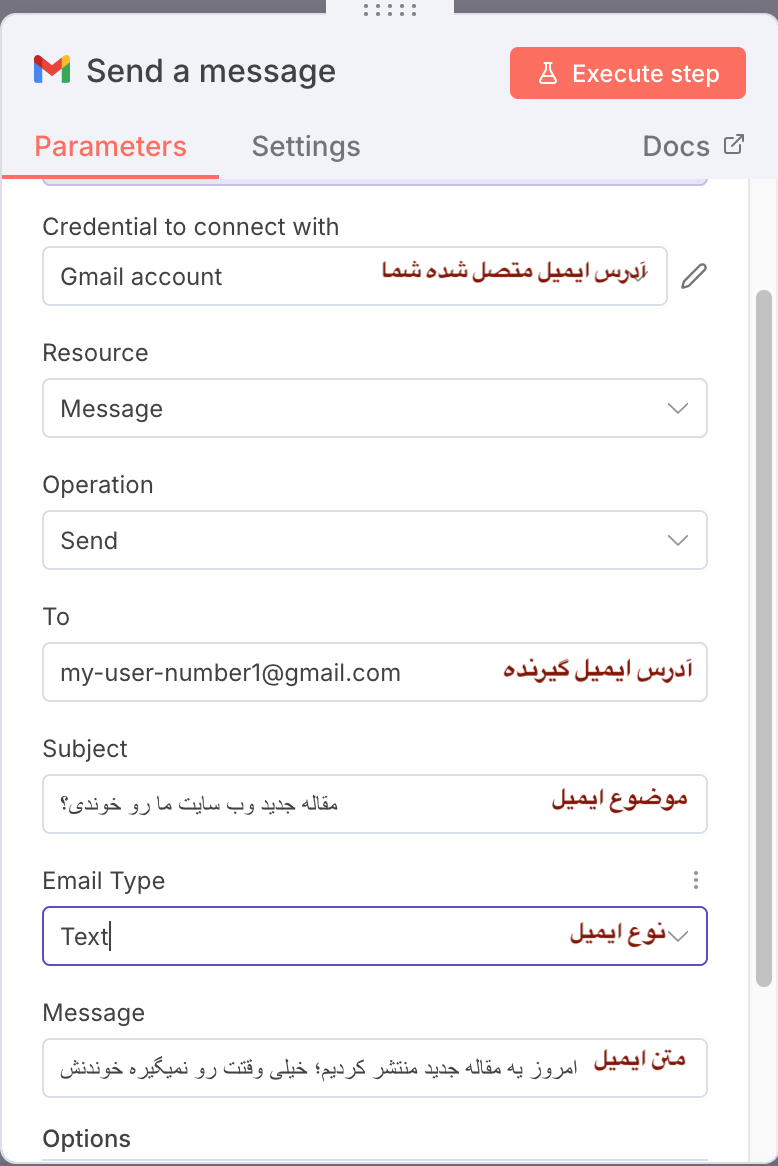Open the three-dot menu on Email Type

click(x=696, y=880)
